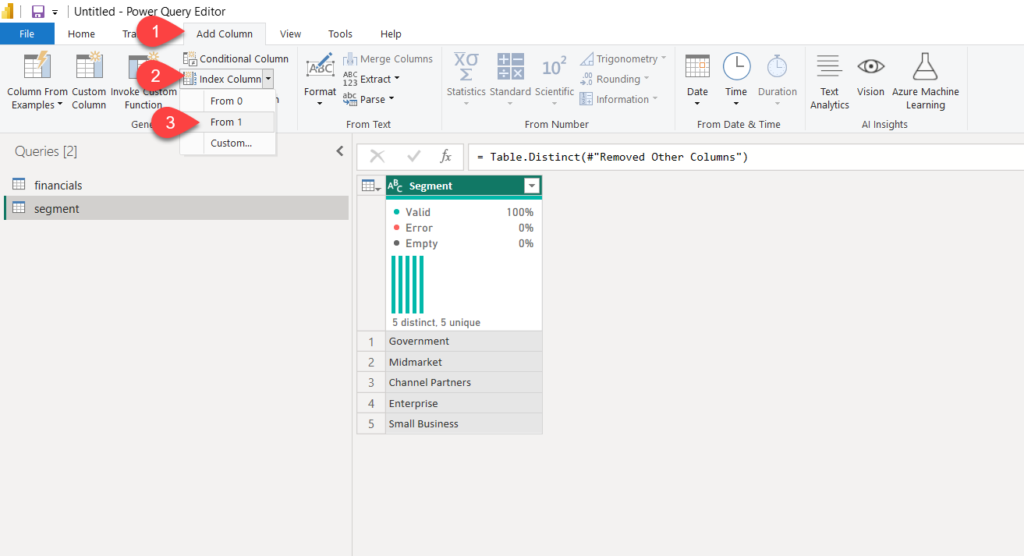Open the Extract dropdown
Screen dimensions: 1024x556
point(372,79)
